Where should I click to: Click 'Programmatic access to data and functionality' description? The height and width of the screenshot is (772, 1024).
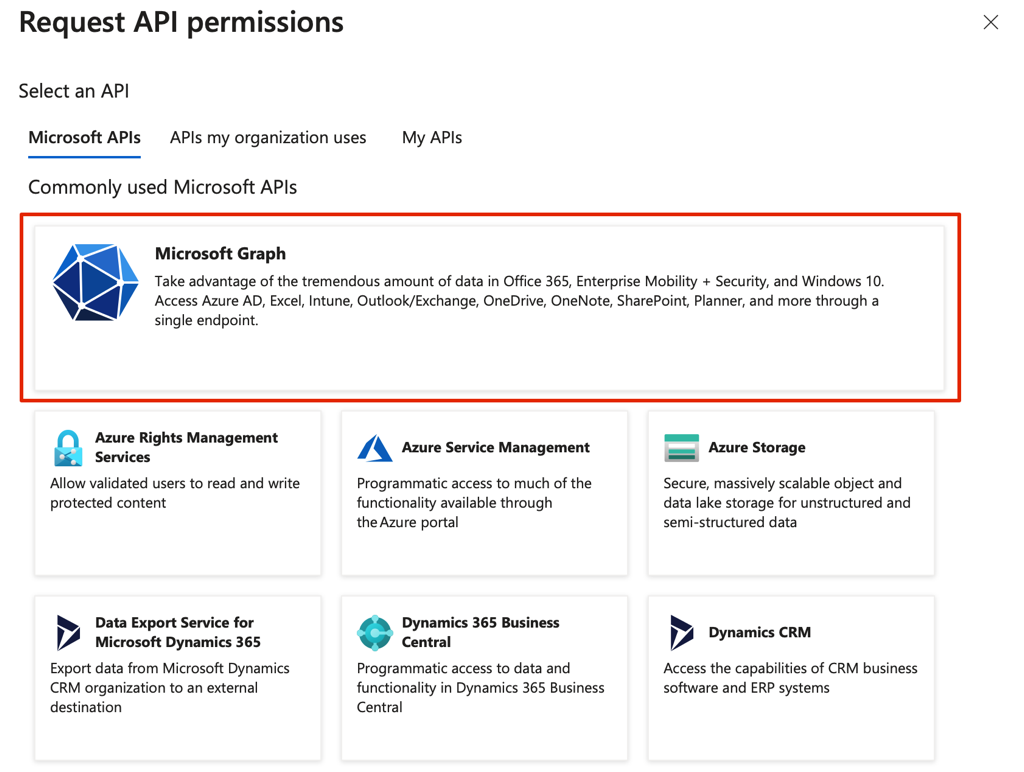(x=481, y=688)
